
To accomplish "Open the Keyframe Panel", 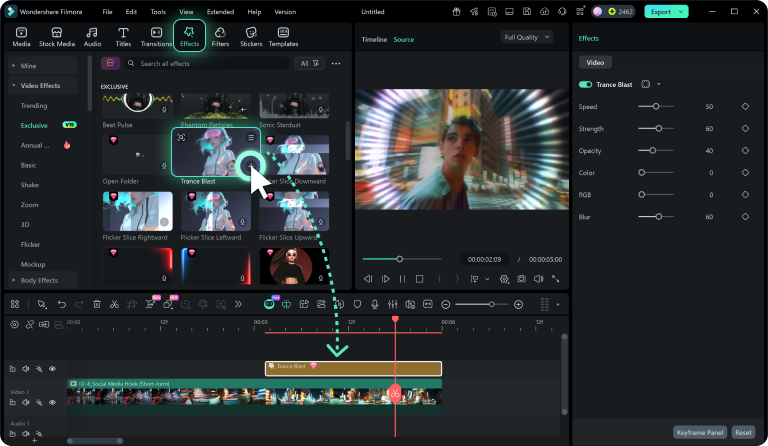I will [699, 432].
